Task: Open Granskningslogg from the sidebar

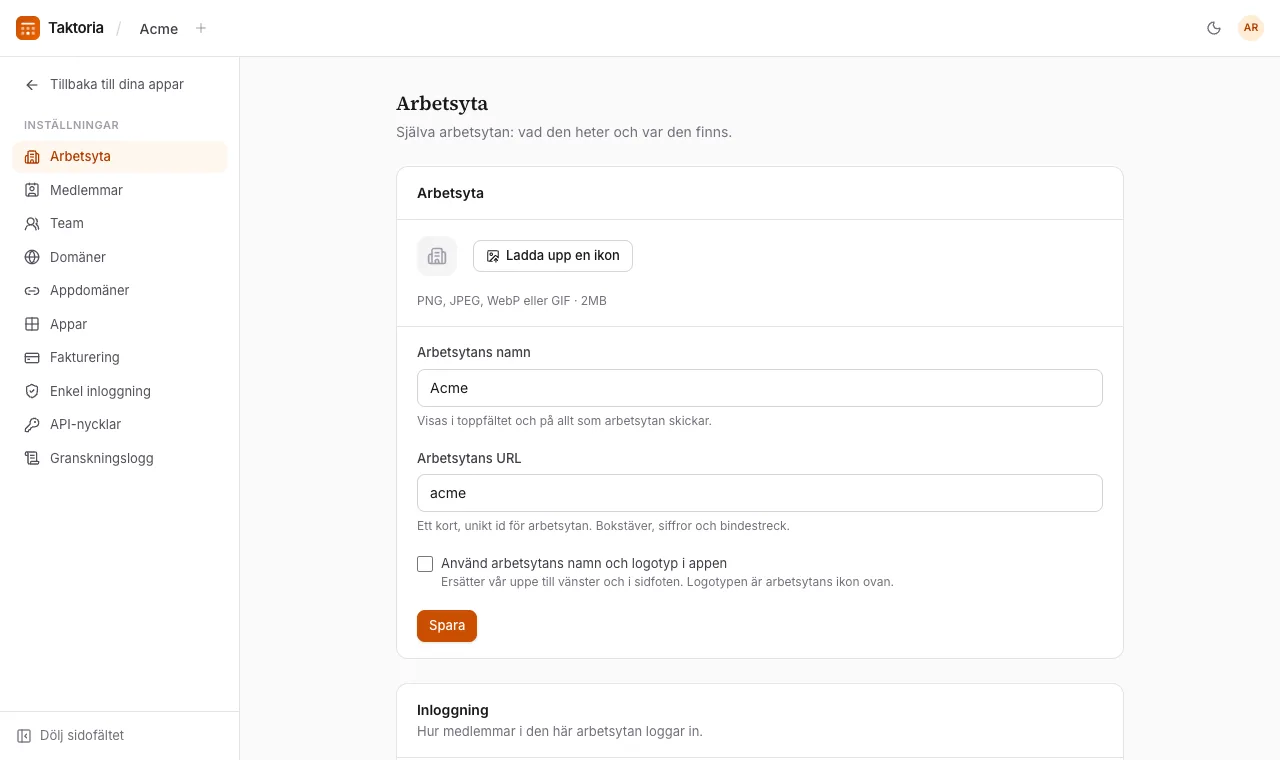Action: click(120, 458)
